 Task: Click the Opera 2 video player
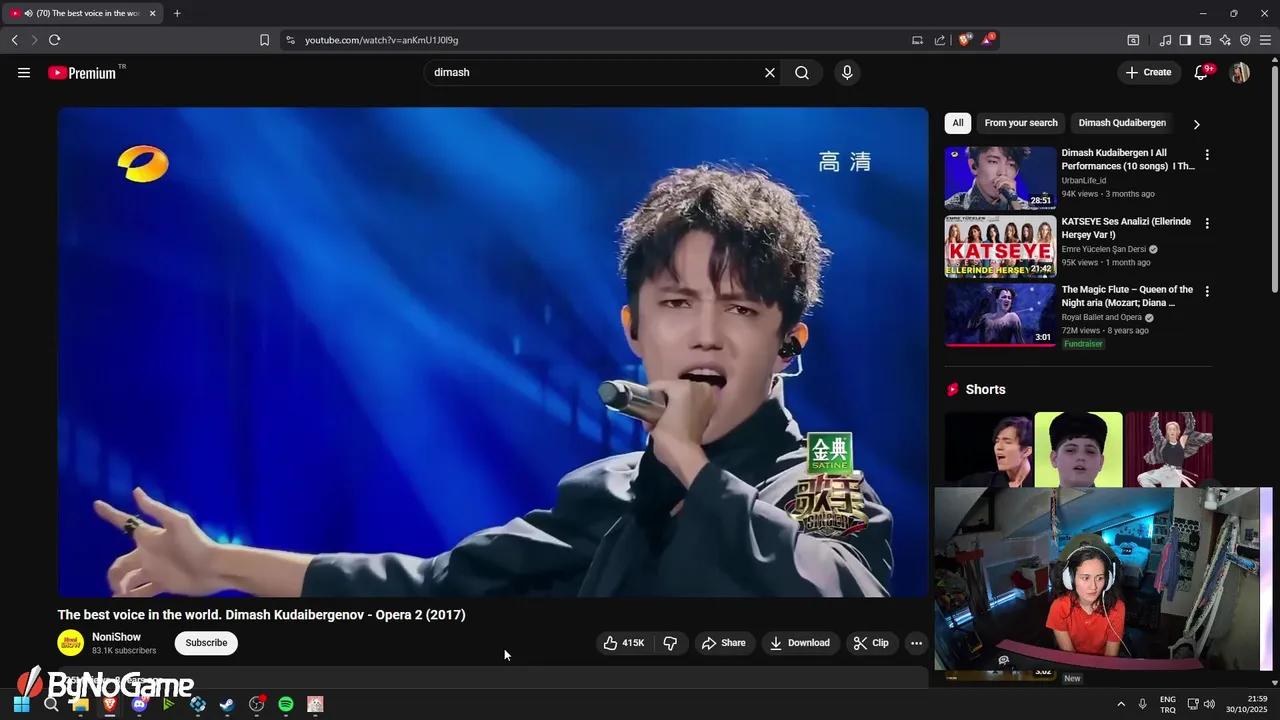pyautogui.click(x=493, y=352)
